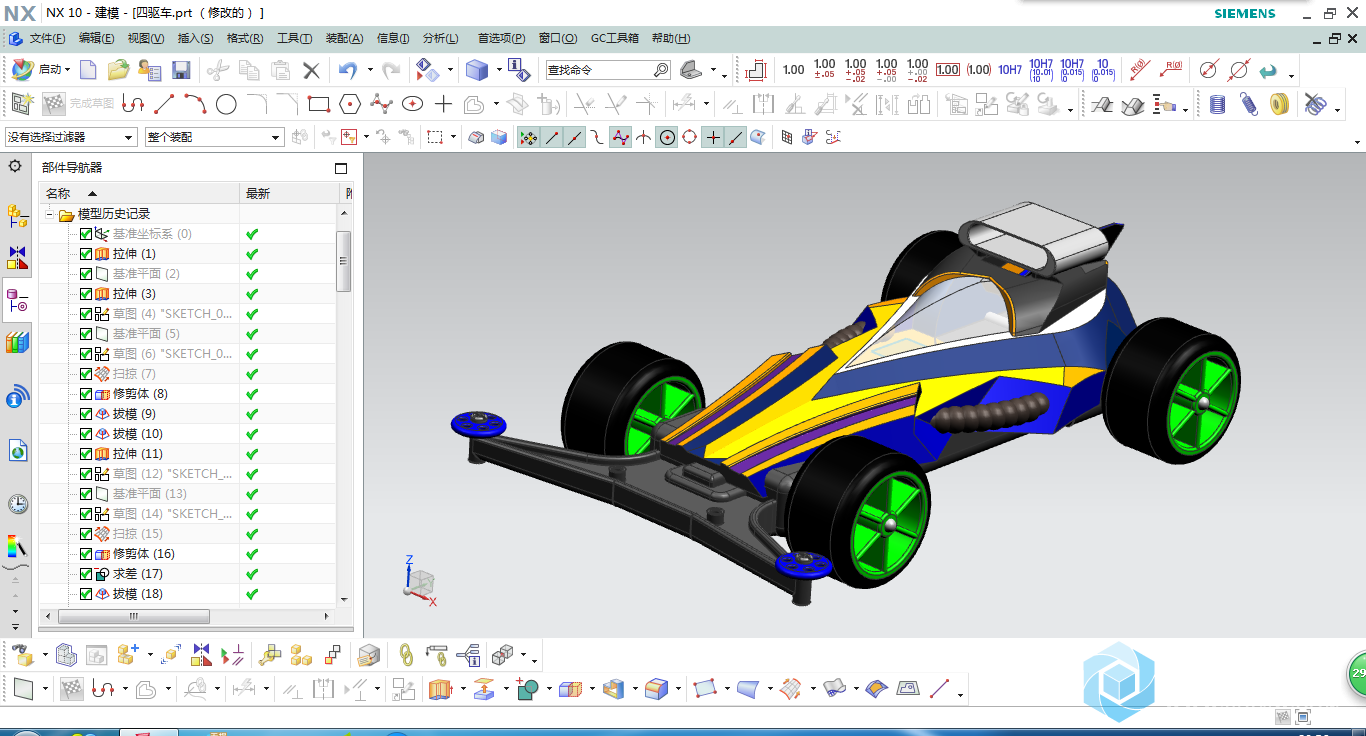Select the Rectangle sketch tool
This screenshot has height=736, width=1366.
pyautogui.click(x=319, y=103)
